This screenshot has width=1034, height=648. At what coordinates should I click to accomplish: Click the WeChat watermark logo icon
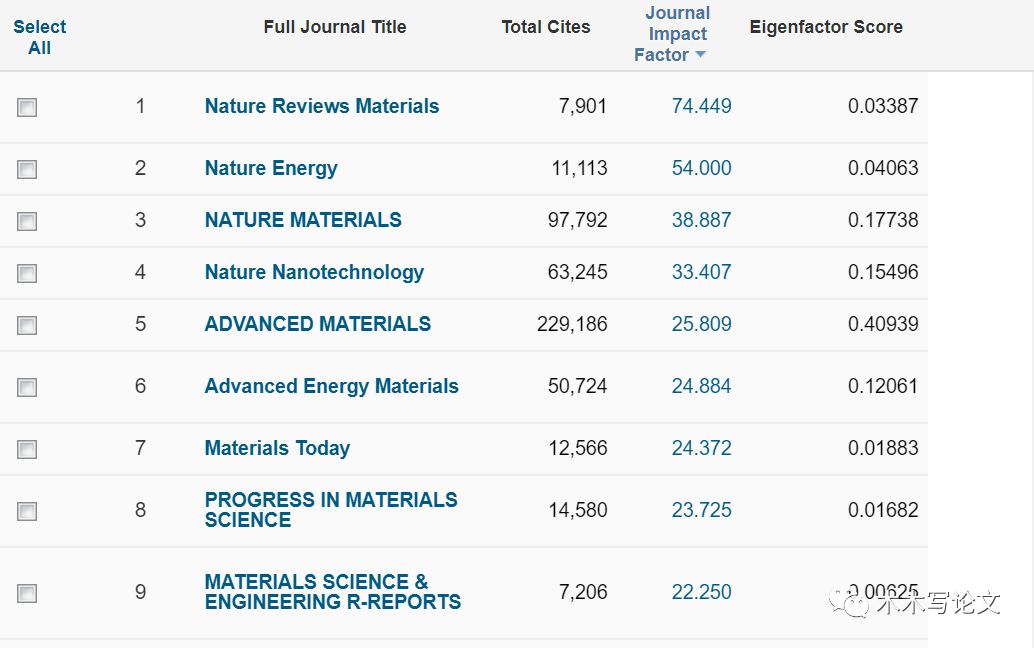coord(856,603)
